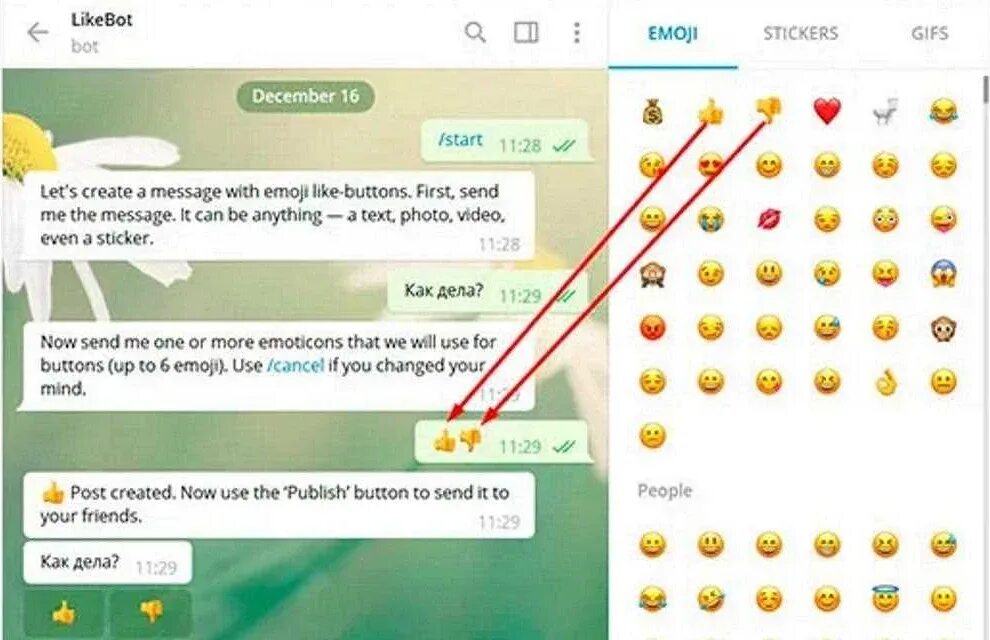Choose the angry red face emoji
The width and height of the screenshot is (990, 640).
click(x=652, y=328)
